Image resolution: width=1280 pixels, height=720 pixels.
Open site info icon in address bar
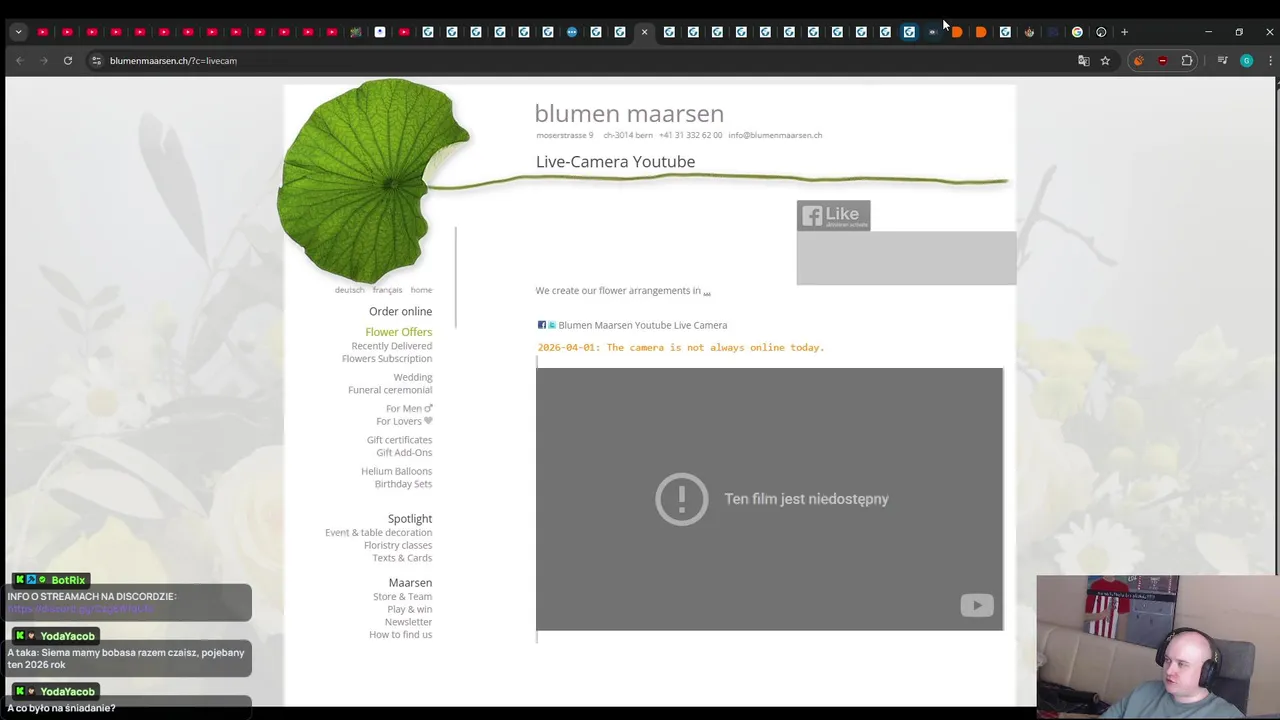(96, 60)
